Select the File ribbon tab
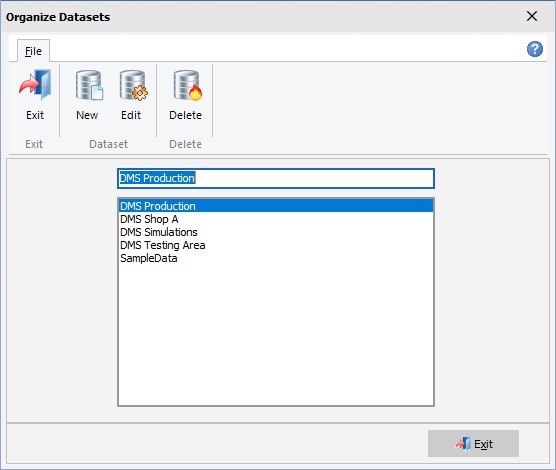Screen dimensions: 556x470 click(33, 51)
